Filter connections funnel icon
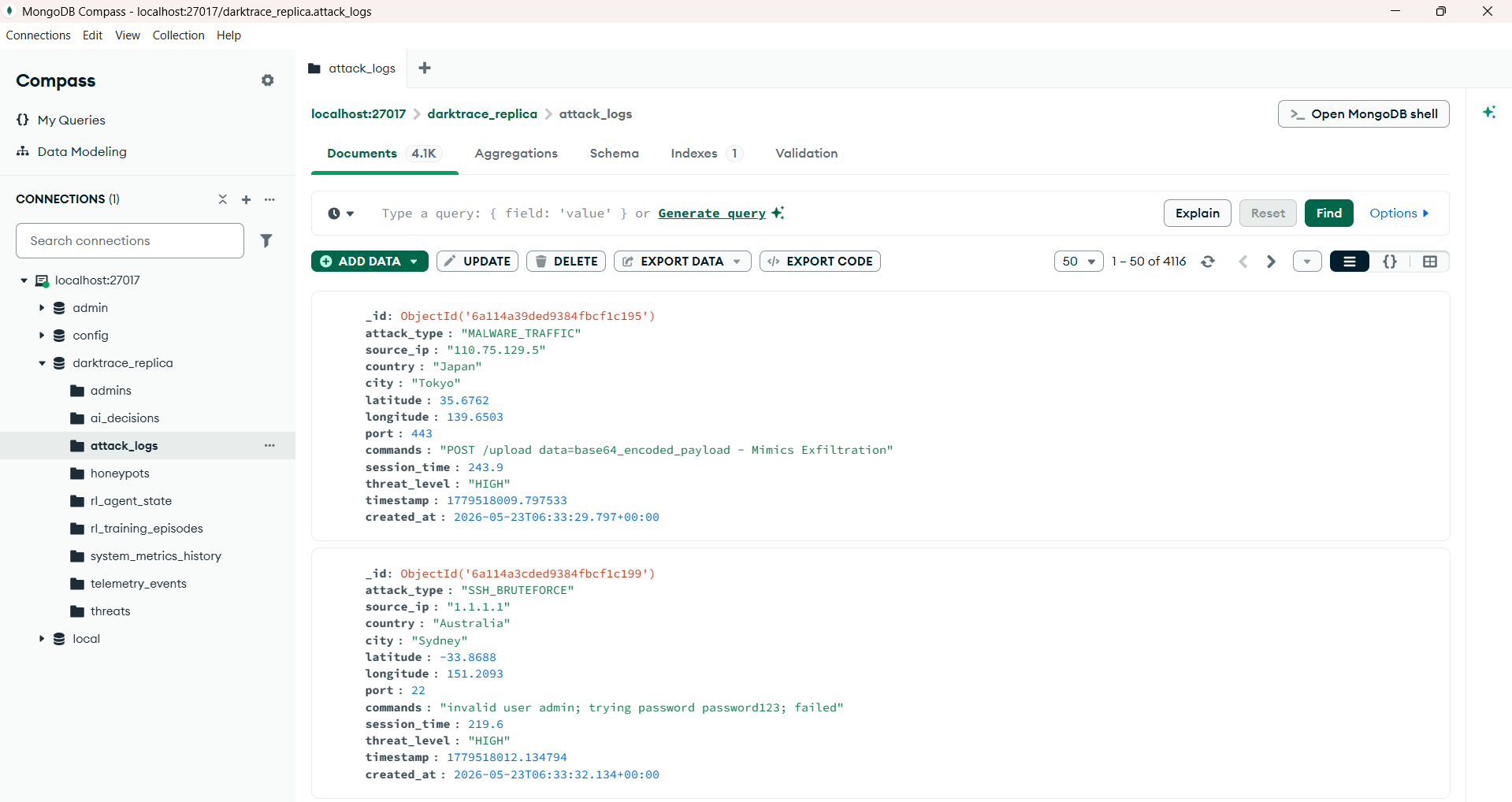 point(266,240)
